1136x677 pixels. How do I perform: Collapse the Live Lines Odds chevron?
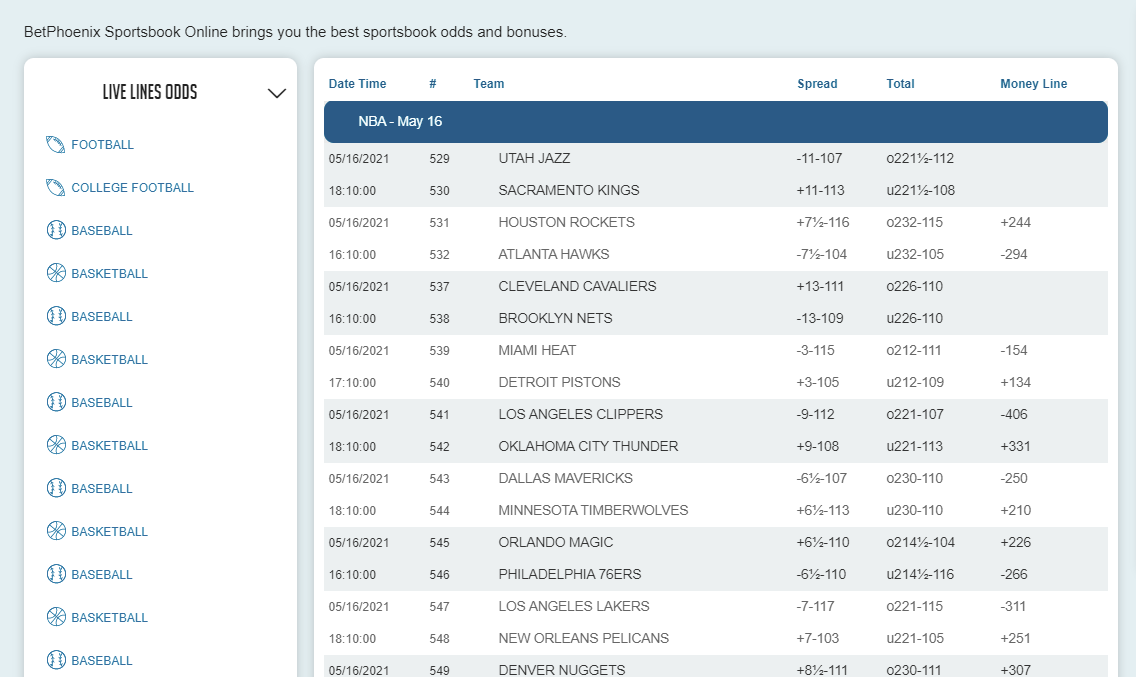pos(277,93)
